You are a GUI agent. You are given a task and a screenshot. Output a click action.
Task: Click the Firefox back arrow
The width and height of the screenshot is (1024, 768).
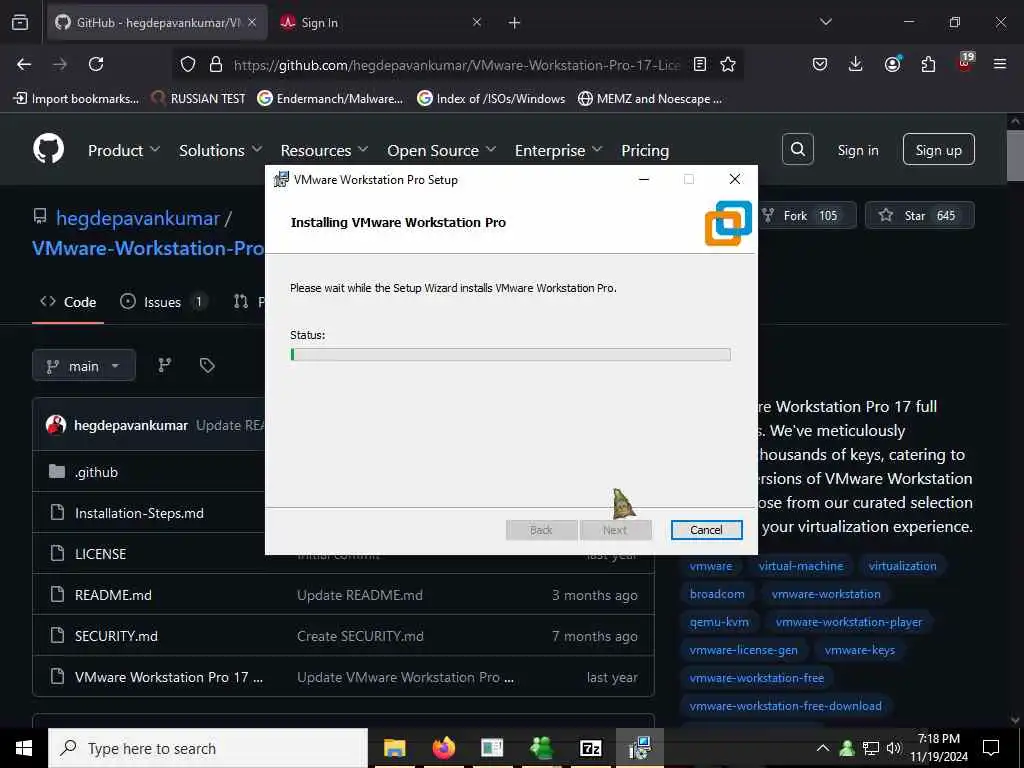(x=24, y=64)
